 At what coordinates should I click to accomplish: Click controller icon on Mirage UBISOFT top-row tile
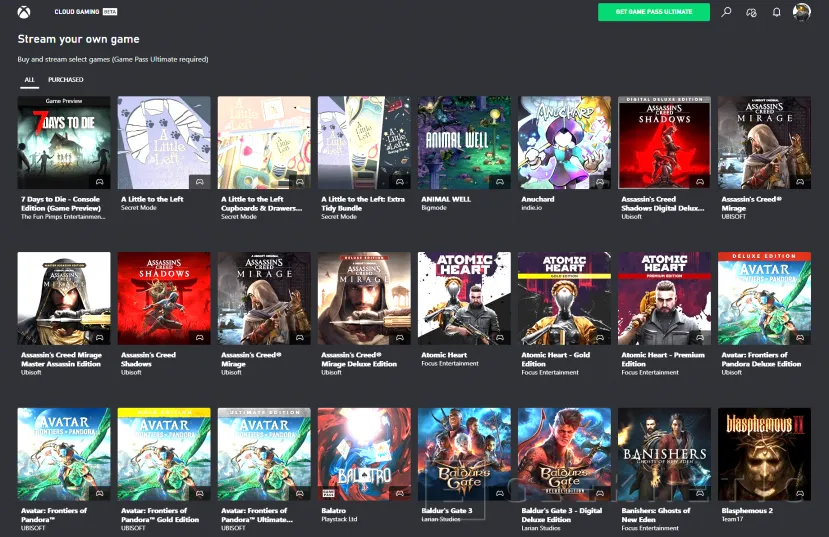(x=800, y=181)
